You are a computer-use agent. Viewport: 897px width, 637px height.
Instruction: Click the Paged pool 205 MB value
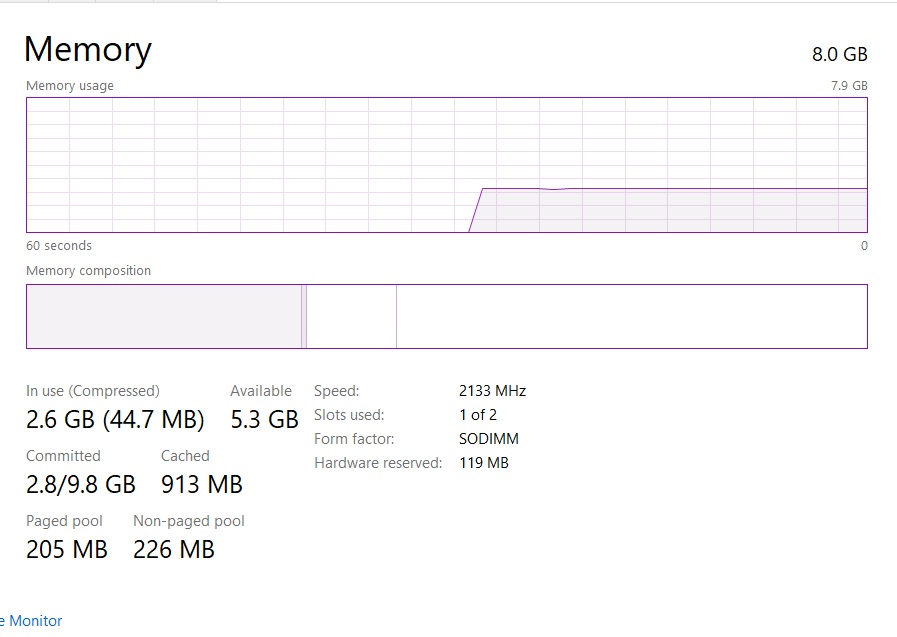tap(67, 550)
